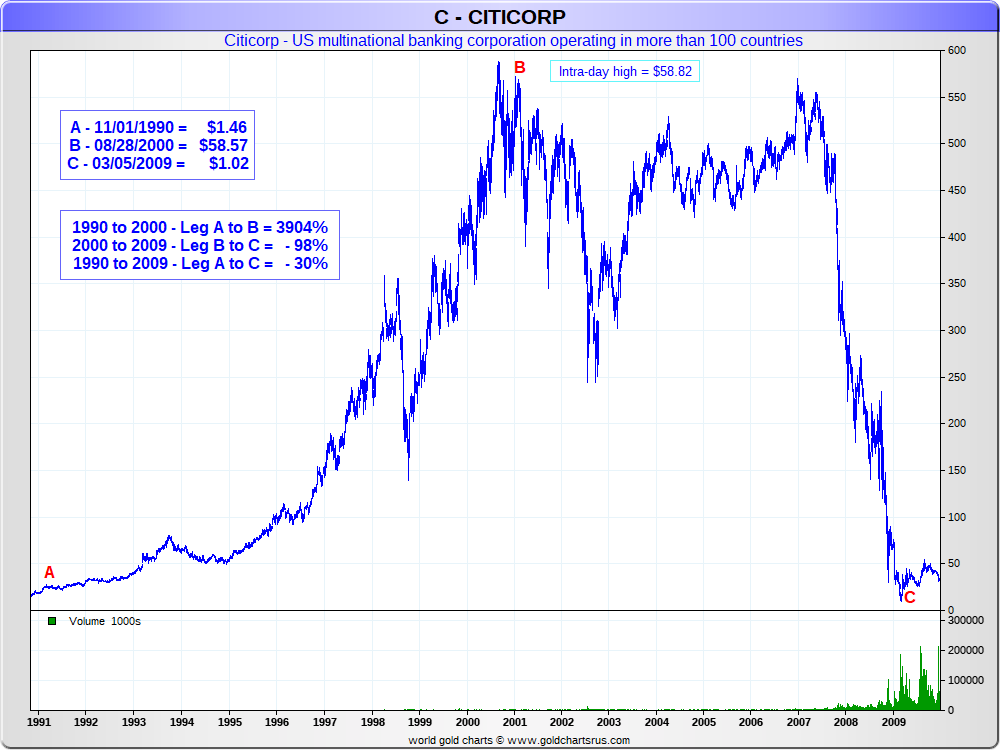Click the 100000 volume axis value

[x=966, y=680]
